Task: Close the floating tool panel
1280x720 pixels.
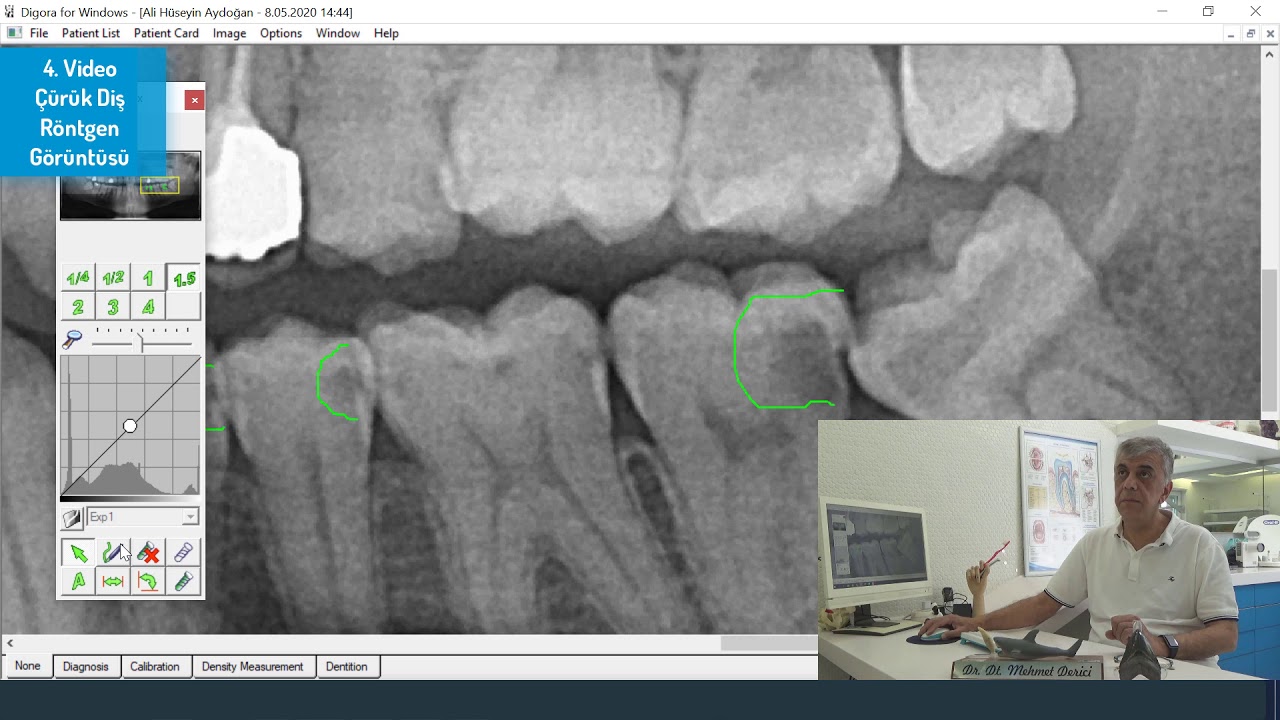Action: click(195, 100)
